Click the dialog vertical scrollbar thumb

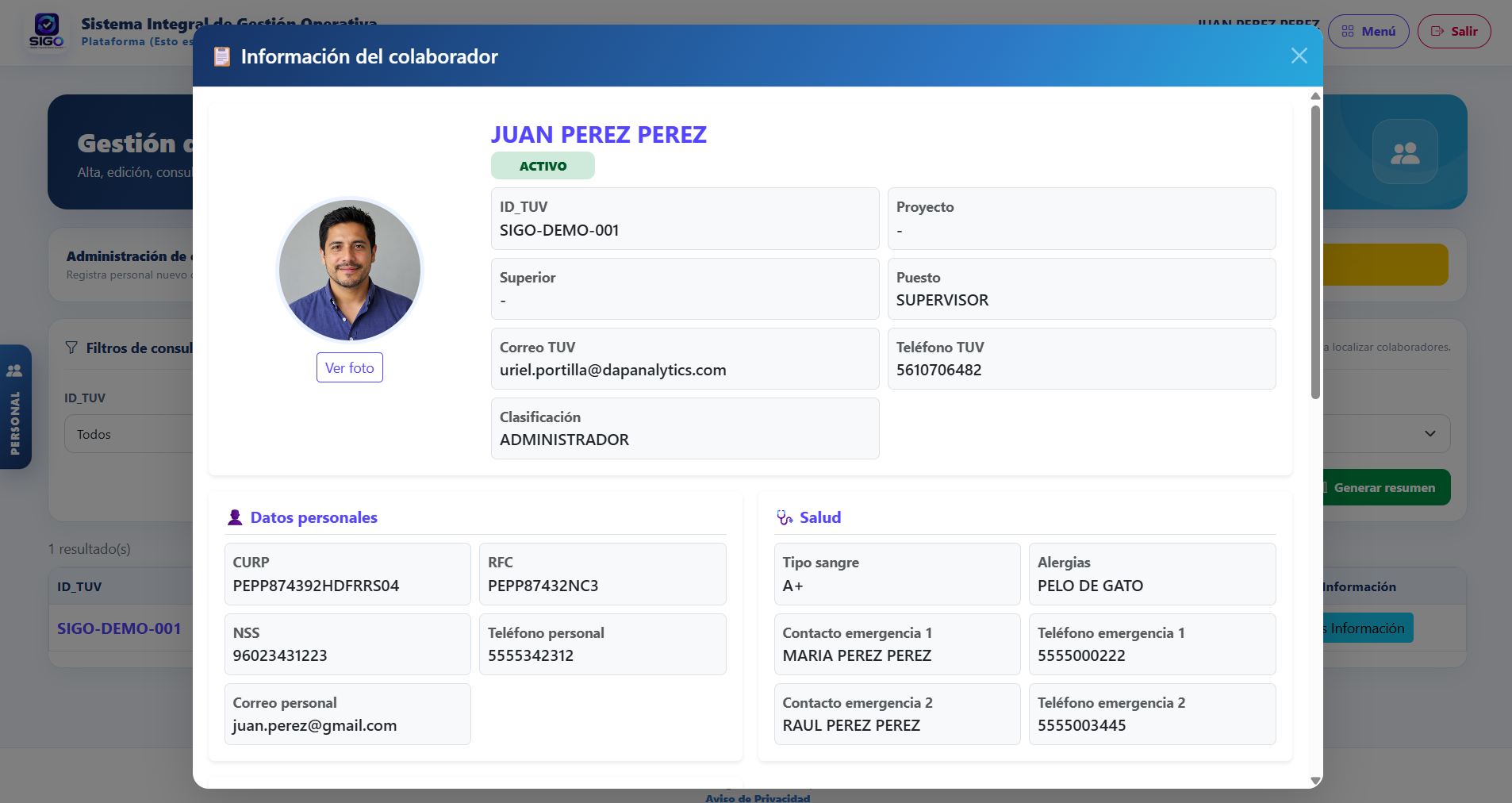(1315, 252)
